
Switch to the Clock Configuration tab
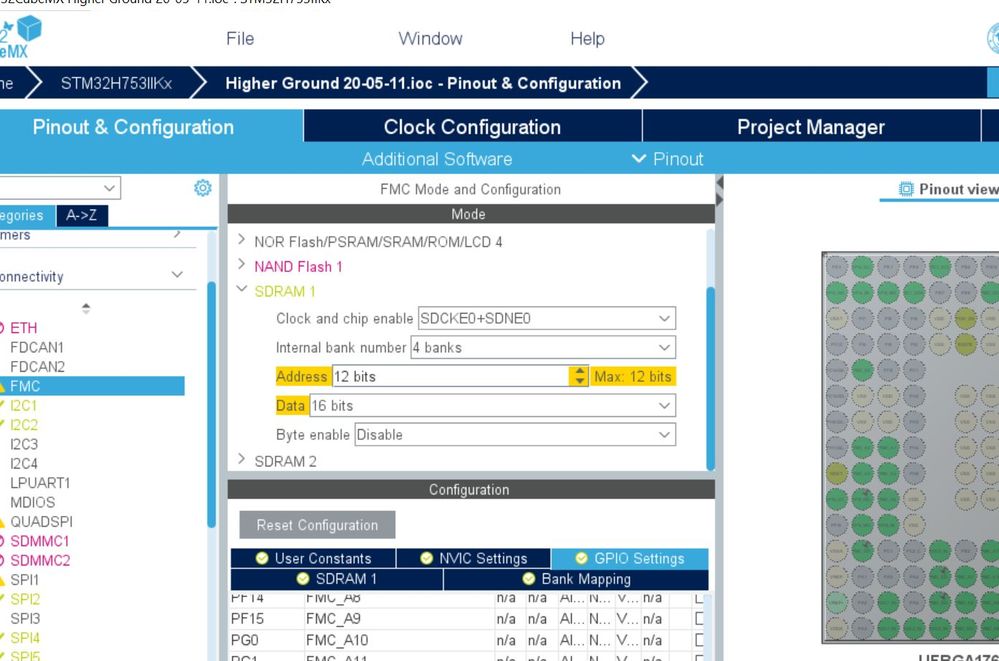473,126
